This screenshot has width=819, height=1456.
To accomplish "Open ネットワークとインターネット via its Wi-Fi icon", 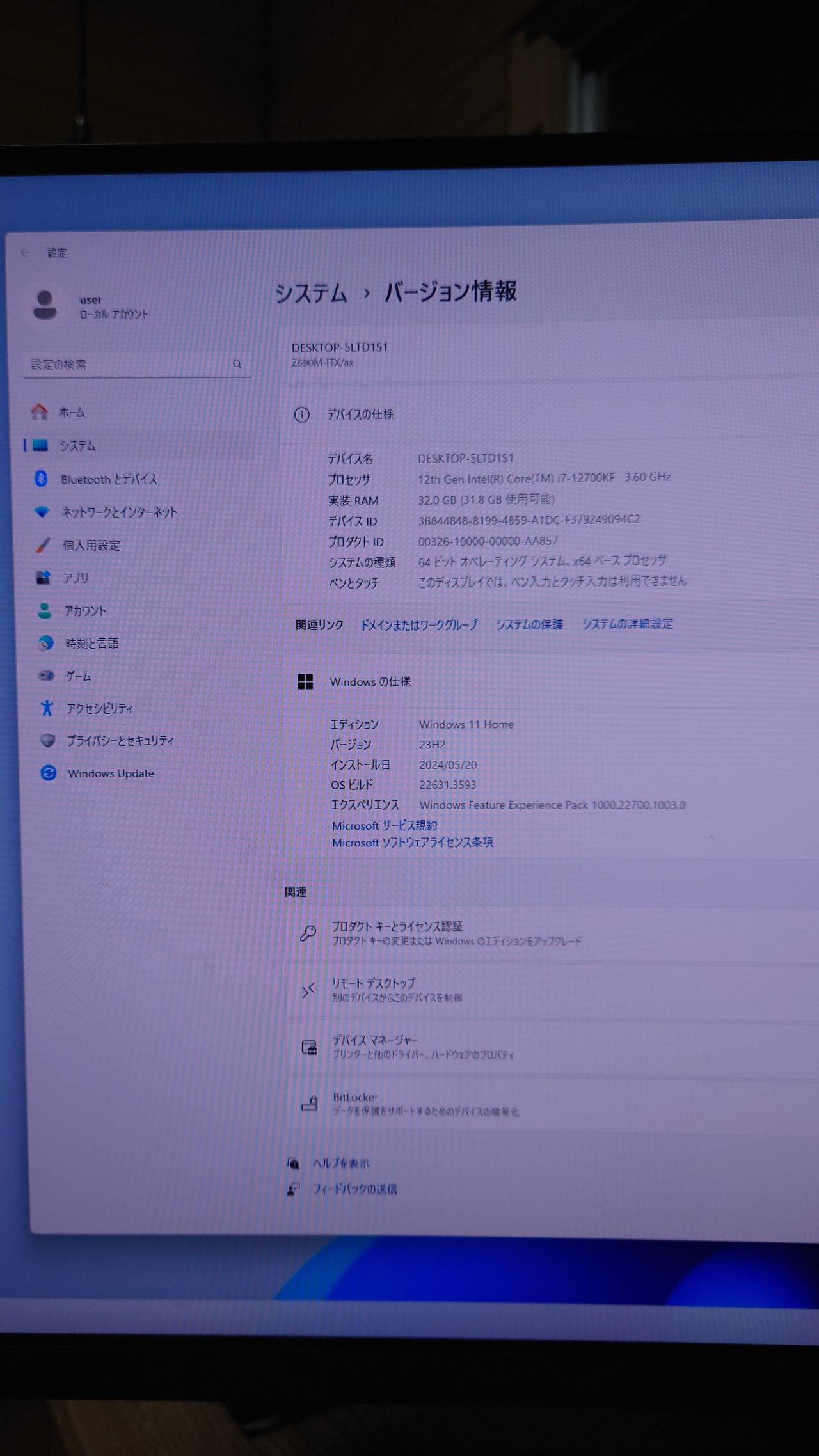I will pyautogui.click(x=42, y=512).
